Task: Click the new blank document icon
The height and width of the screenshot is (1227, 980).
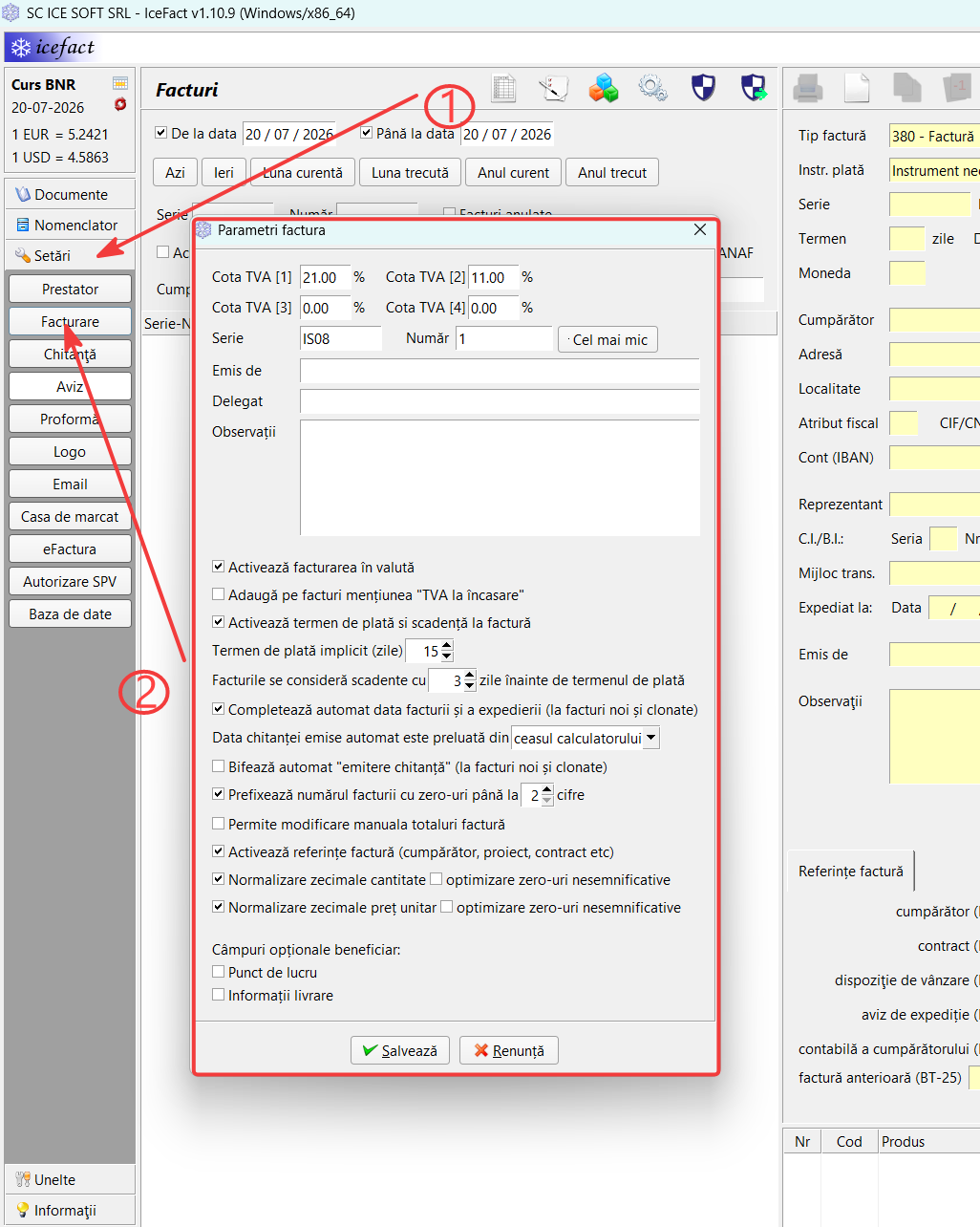Action: (x=857, y=88)
